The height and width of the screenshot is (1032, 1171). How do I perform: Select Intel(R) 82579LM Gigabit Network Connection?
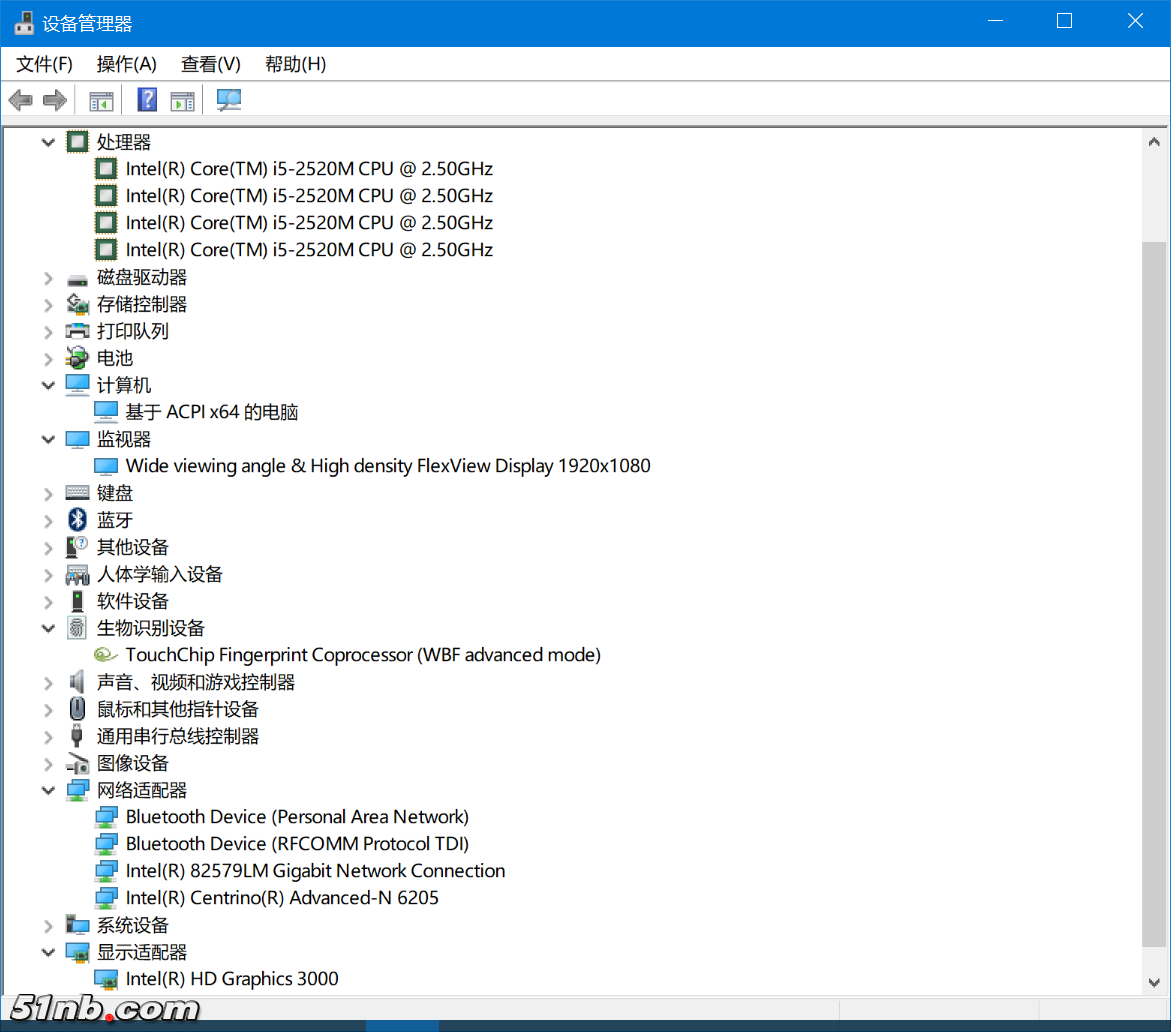315,871
